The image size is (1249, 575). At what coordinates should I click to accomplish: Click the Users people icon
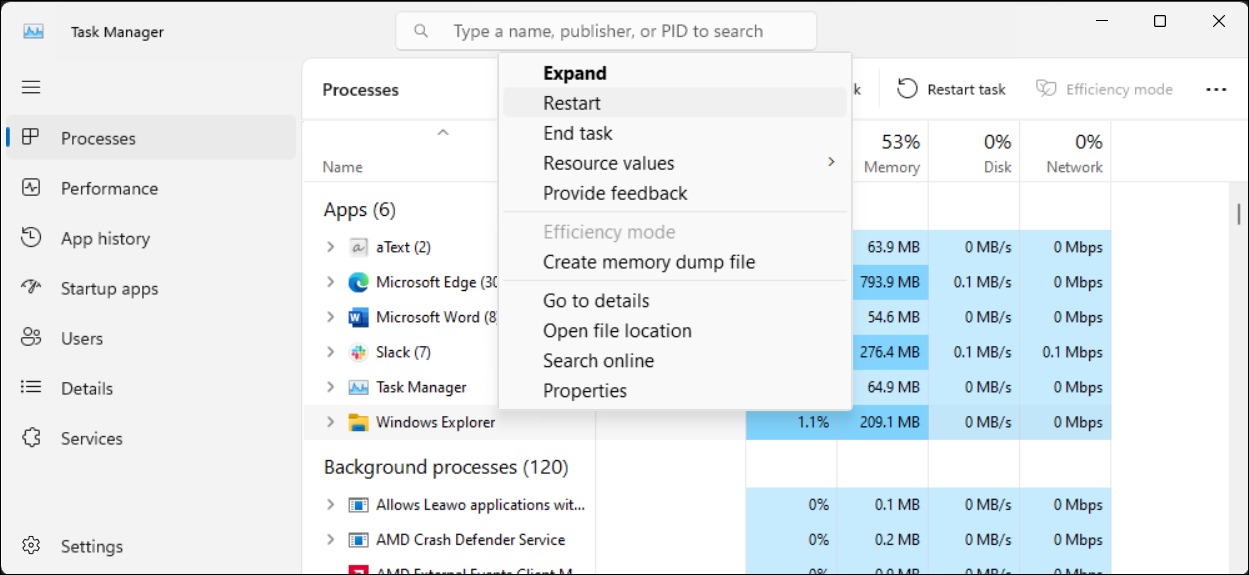(31, 338)
